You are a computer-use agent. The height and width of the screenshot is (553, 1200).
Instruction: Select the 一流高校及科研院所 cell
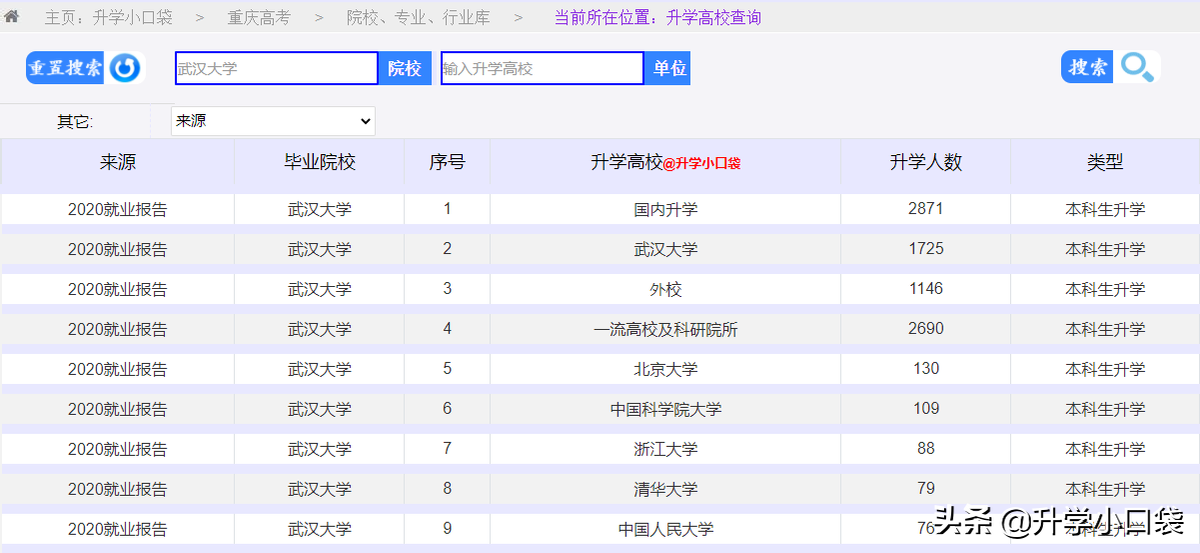pos(666,329)
